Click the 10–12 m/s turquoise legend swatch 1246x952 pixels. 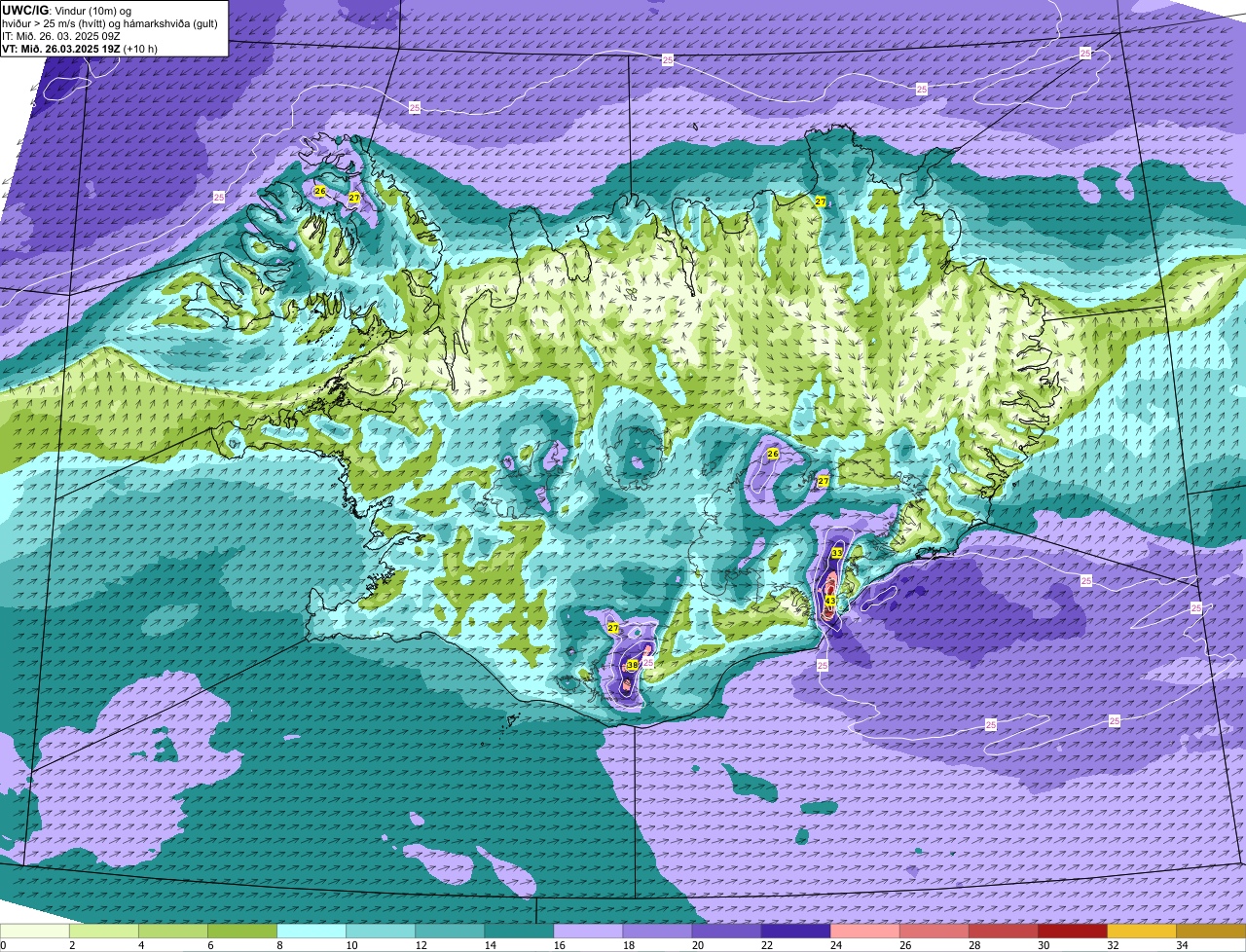[x=381, y=931]
